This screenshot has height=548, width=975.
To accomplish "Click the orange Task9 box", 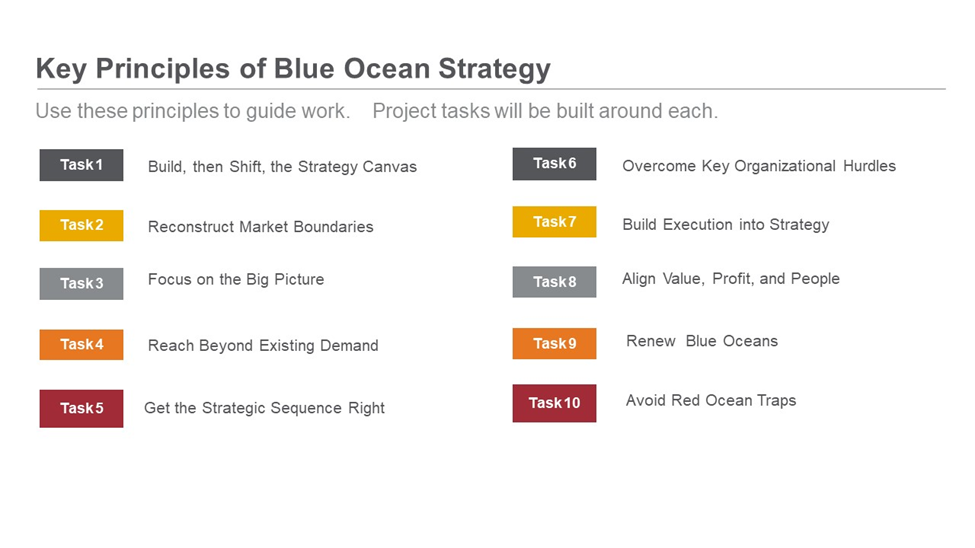I will [x=554, y=343].
